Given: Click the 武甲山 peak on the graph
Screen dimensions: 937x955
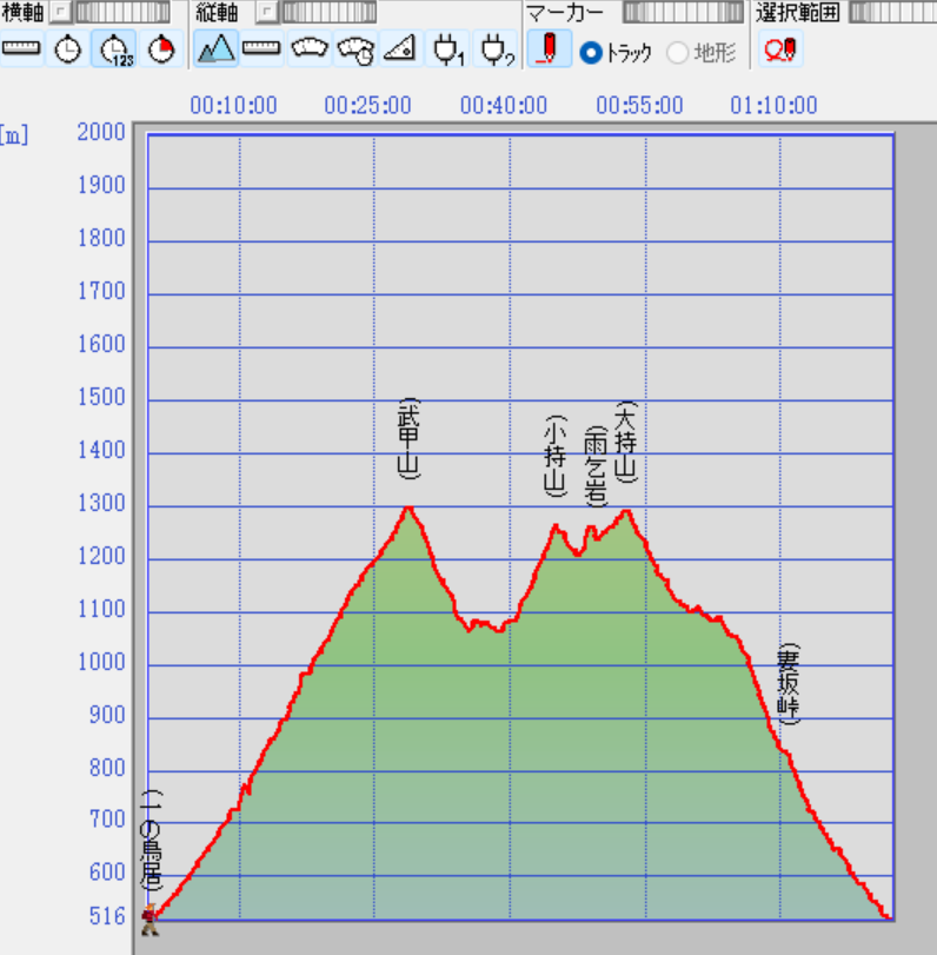Looking at the screenshot, I should tap(409, 507).
